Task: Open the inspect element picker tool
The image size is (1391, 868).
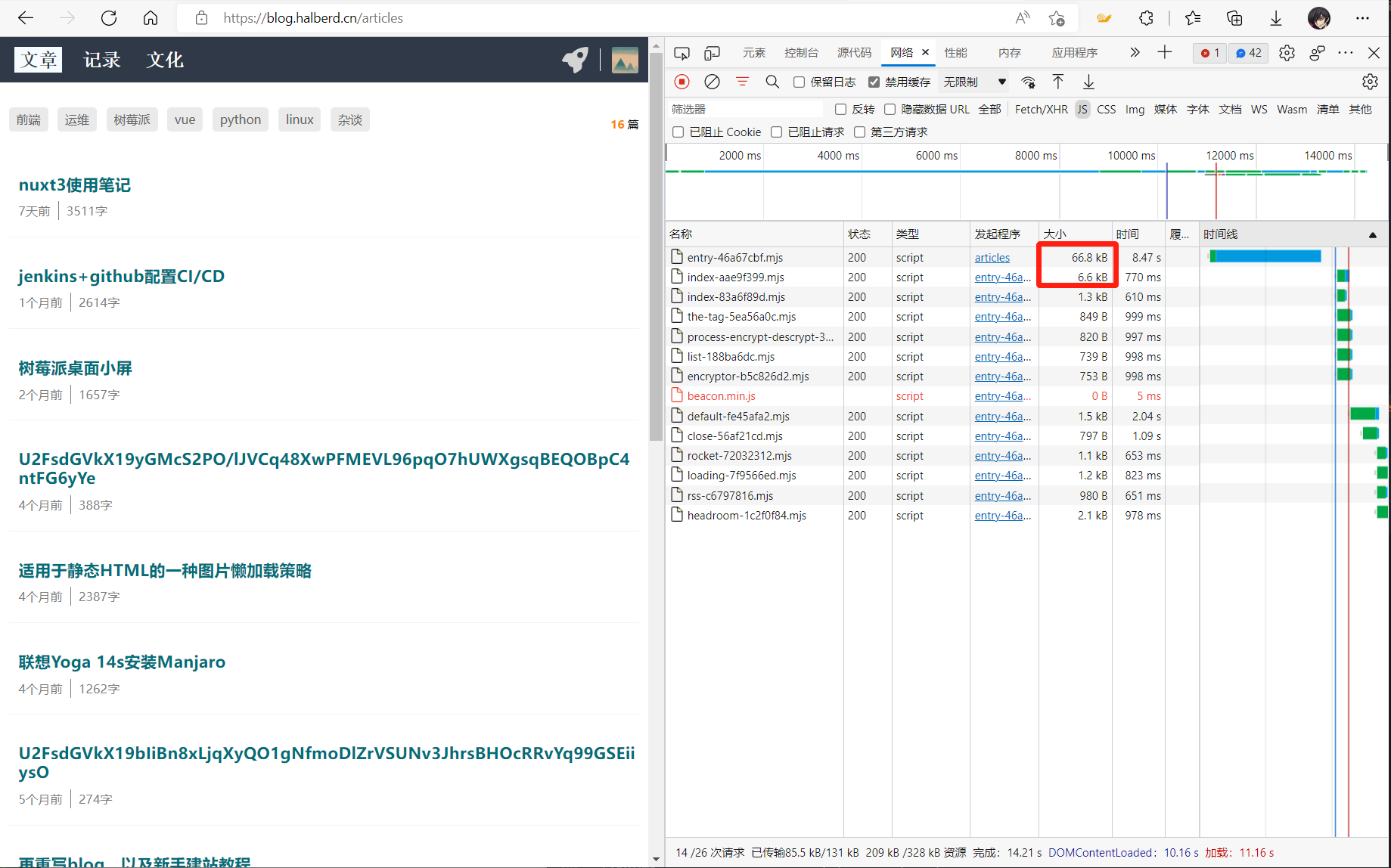Action: [x=682, y=53]
